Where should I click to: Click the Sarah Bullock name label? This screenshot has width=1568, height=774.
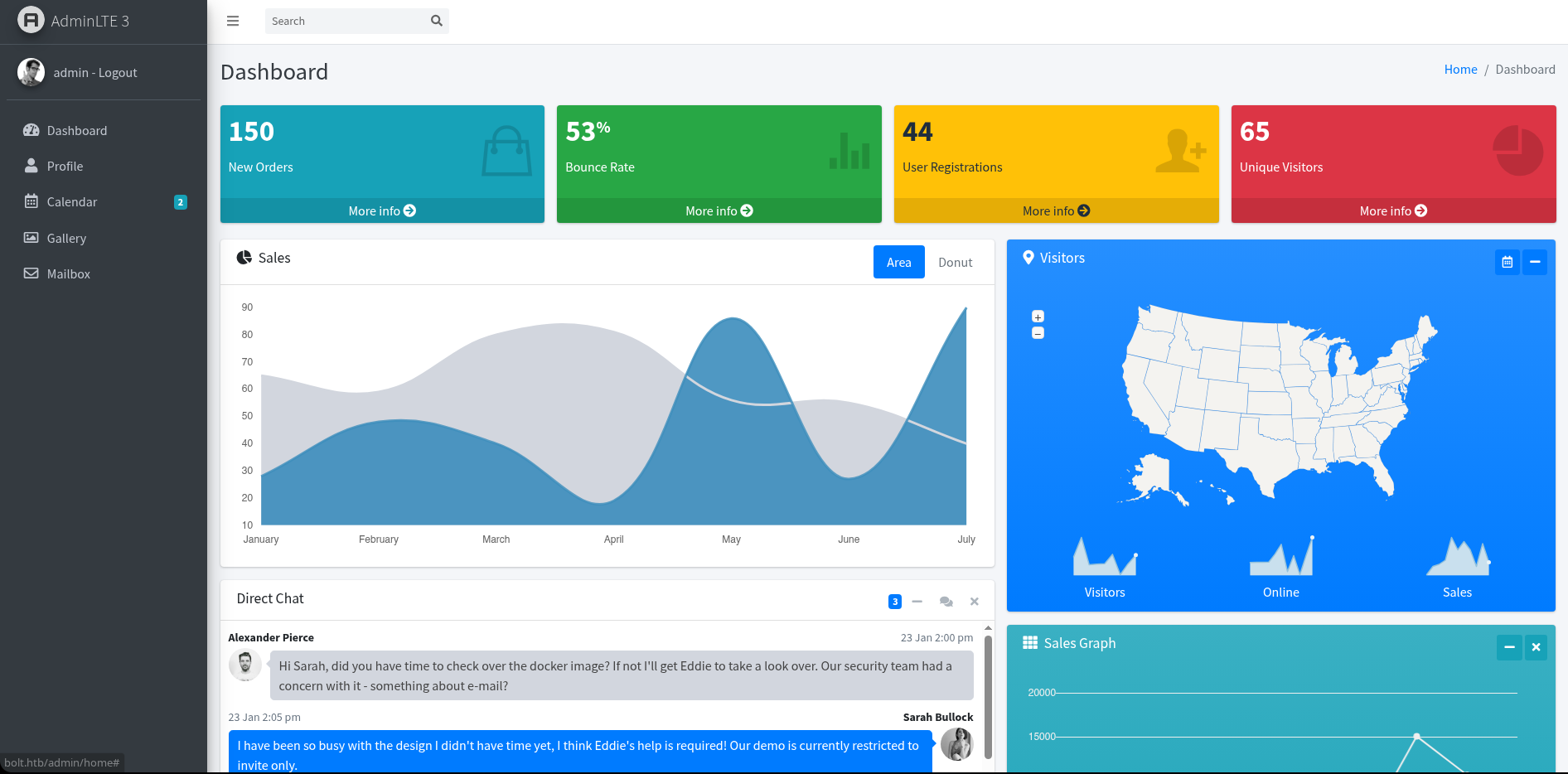tap(938, 718)
